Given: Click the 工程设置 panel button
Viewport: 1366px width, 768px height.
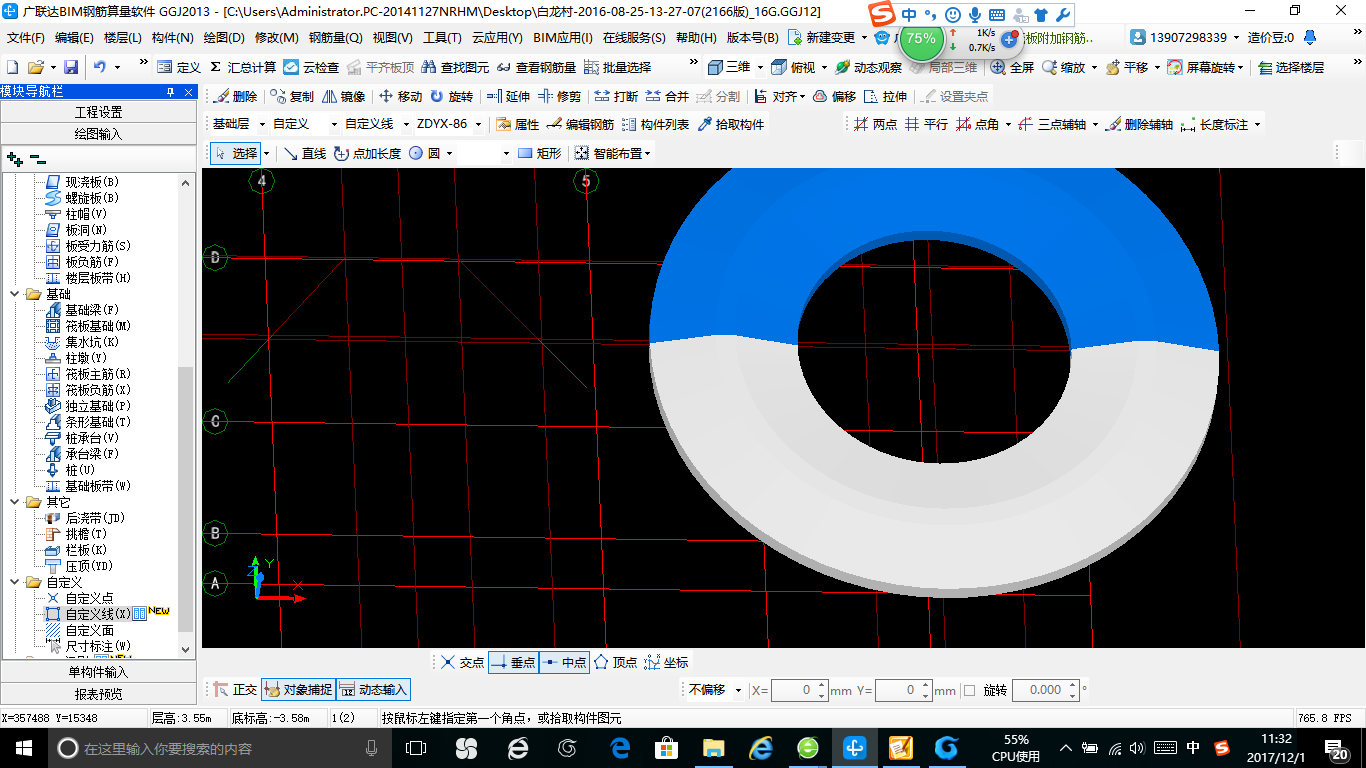Looking at the screenshot, I should coord(99,112).
